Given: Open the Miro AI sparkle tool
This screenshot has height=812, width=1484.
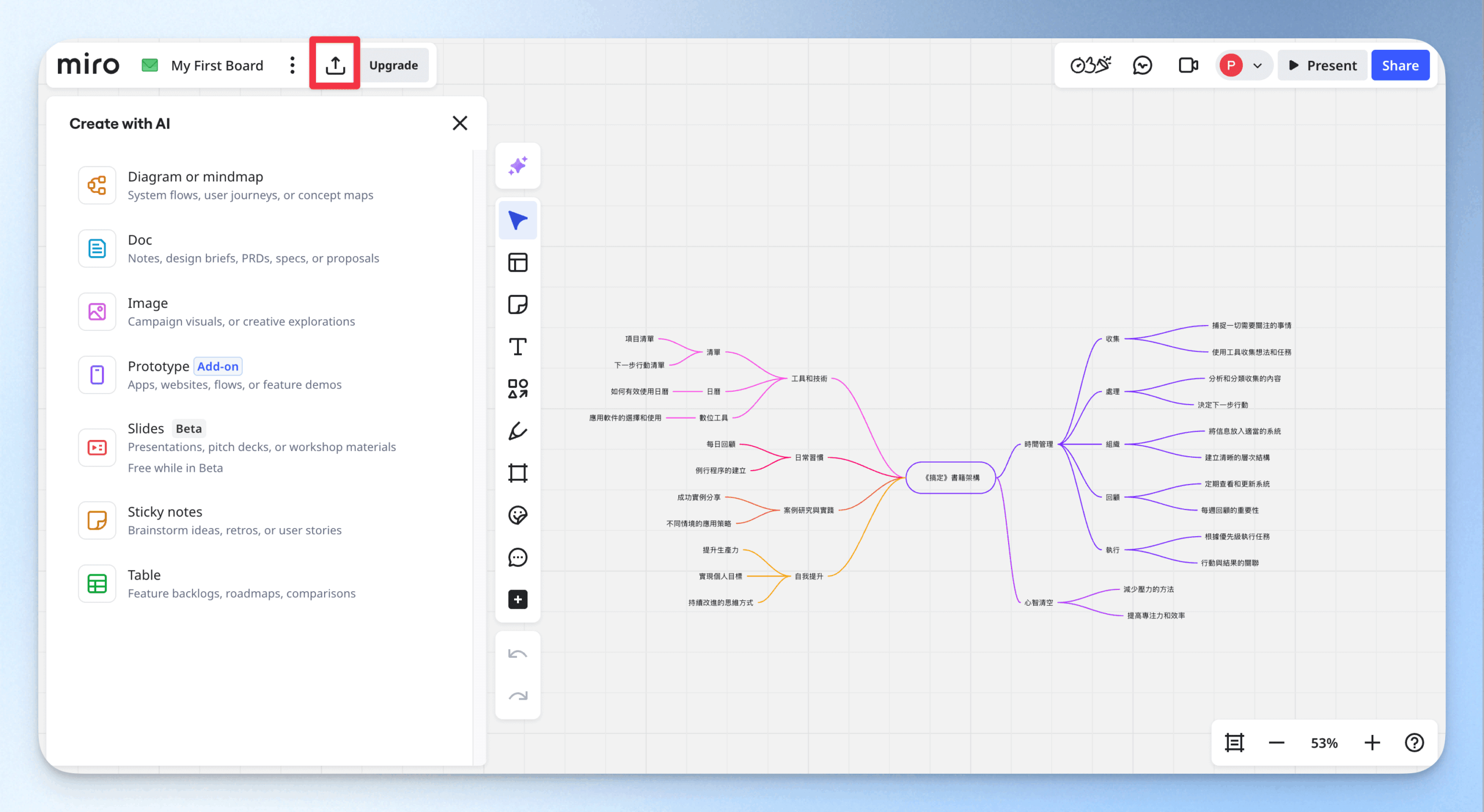Looking at the screenshot, I should click(518, 166).
